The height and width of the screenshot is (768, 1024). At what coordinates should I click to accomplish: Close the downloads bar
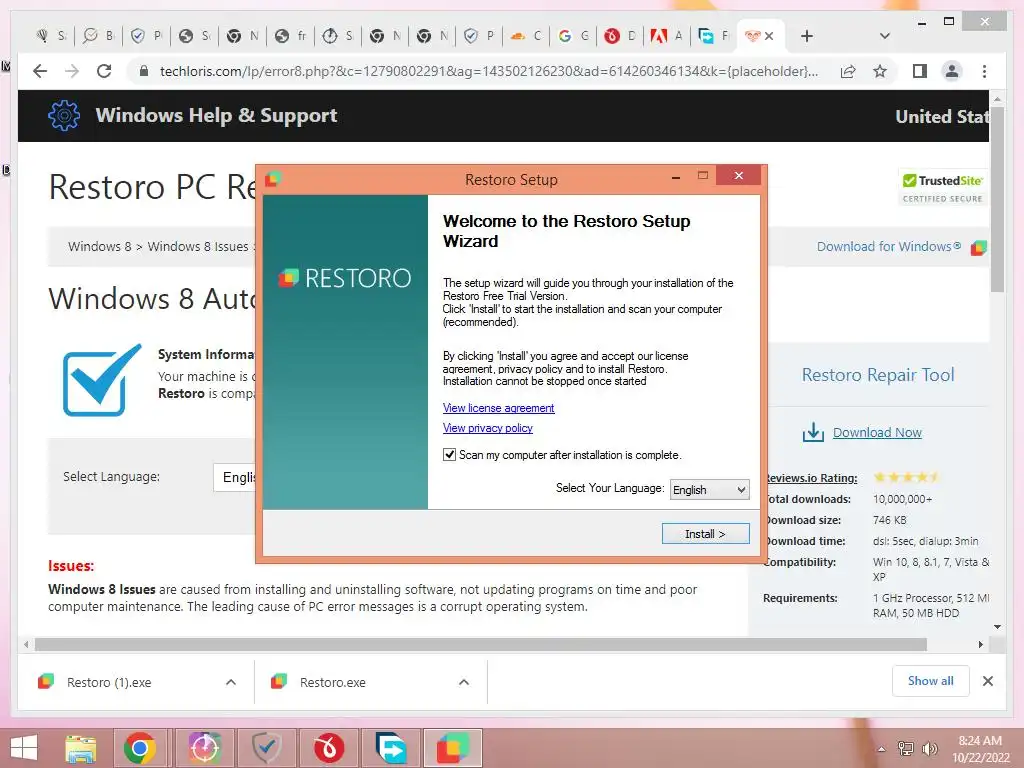pos(988,681)
